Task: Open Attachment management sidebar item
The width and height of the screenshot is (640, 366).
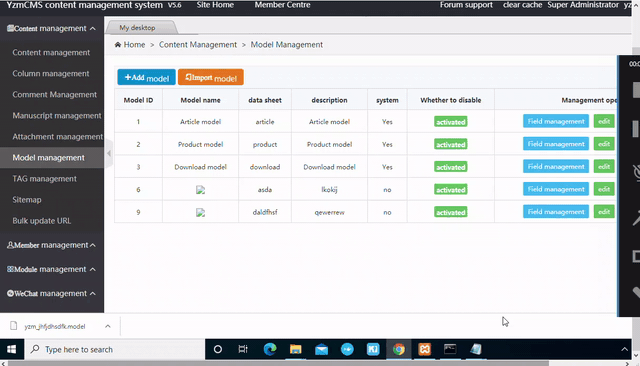Action: (x=58, y=137)
